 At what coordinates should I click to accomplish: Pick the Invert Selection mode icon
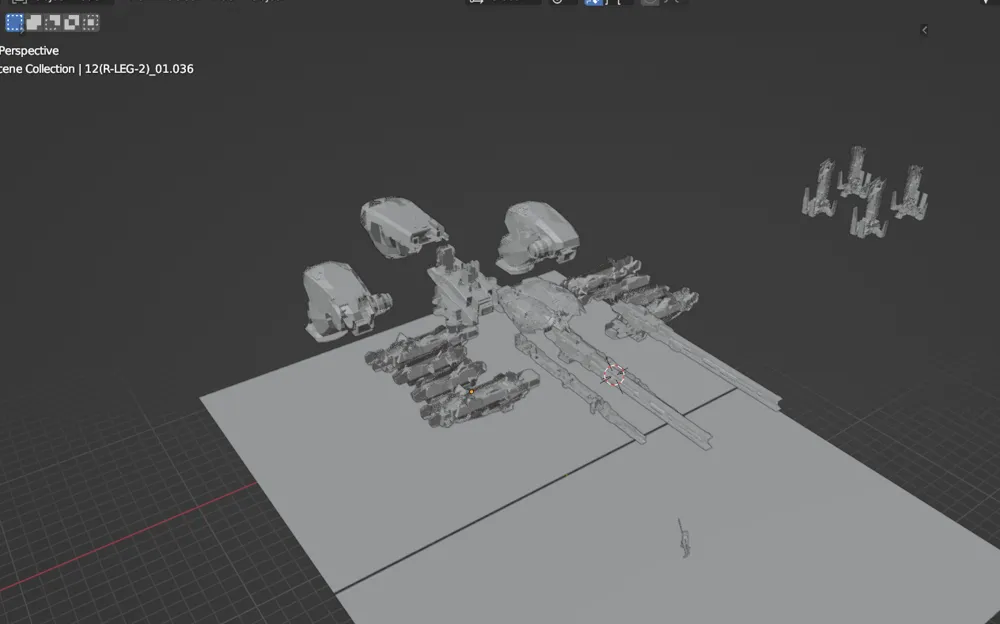71,22
